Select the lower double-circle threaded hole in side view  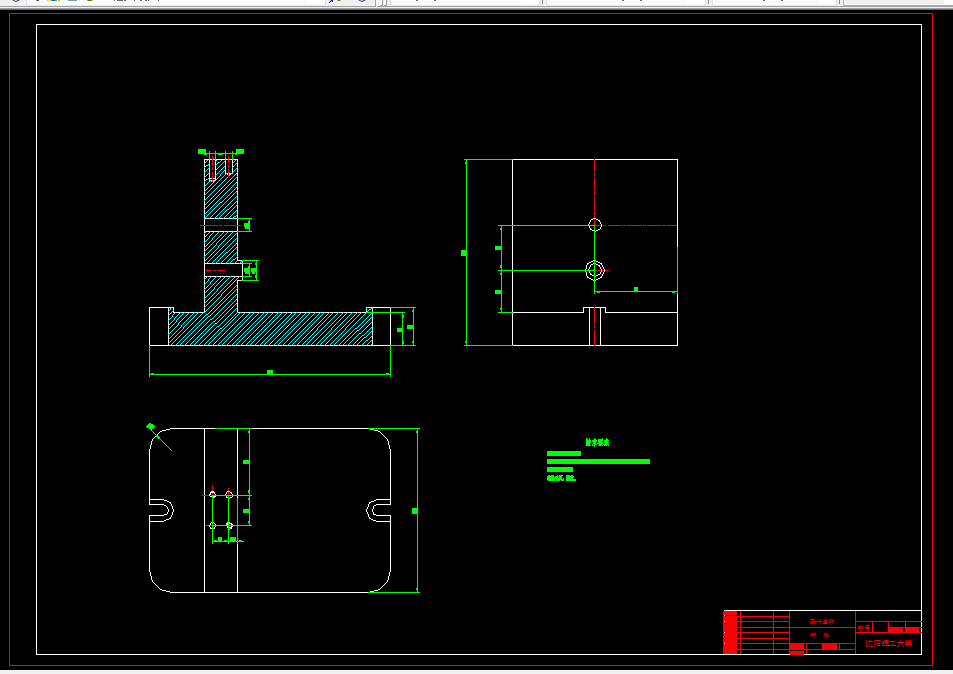click(x=595, y=270)
